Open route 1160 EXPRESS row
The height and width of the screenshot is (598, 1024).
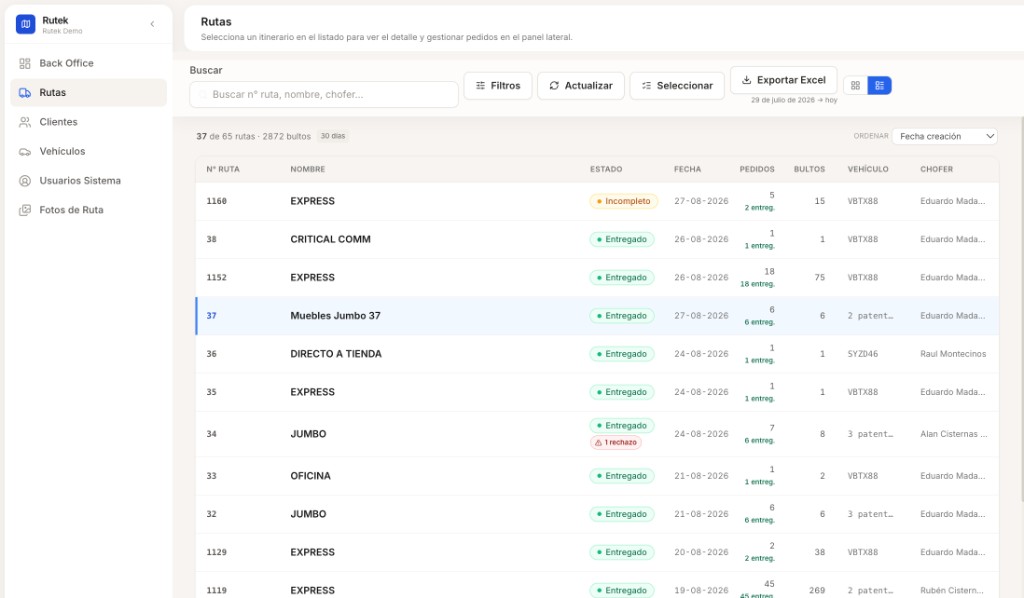pos(597,201)
